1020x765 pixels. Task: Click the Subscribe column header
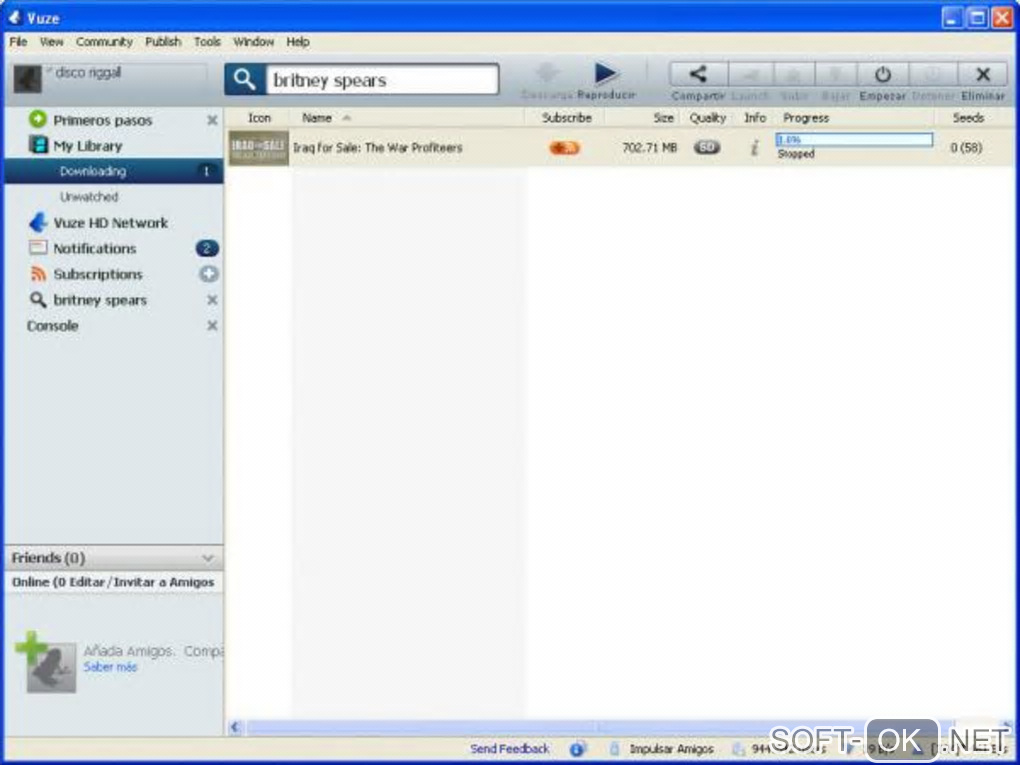tap(567, 118)
